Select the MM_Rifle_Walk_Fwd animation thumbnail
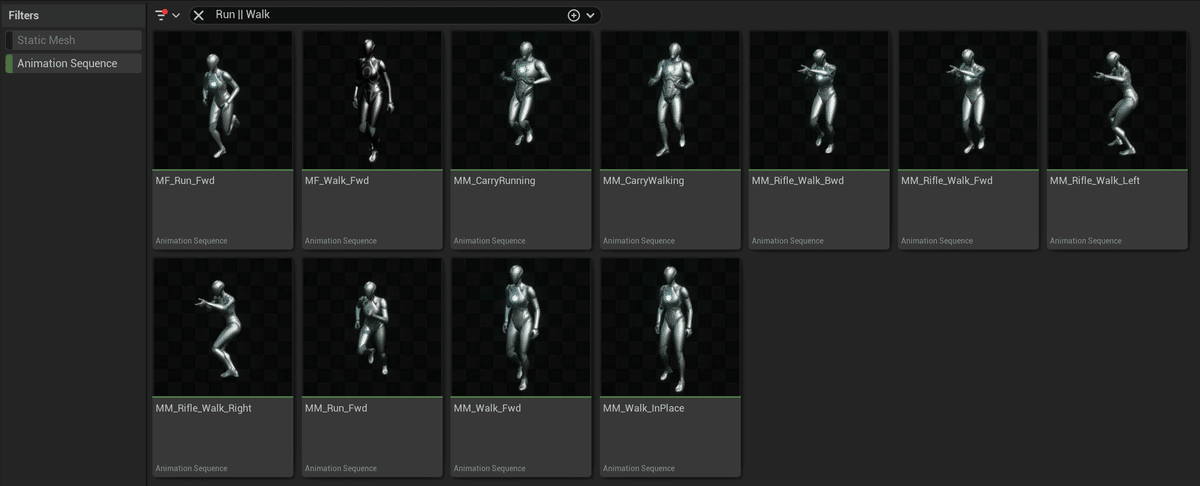Viewport: 1200px width, 486px height. 968,100
